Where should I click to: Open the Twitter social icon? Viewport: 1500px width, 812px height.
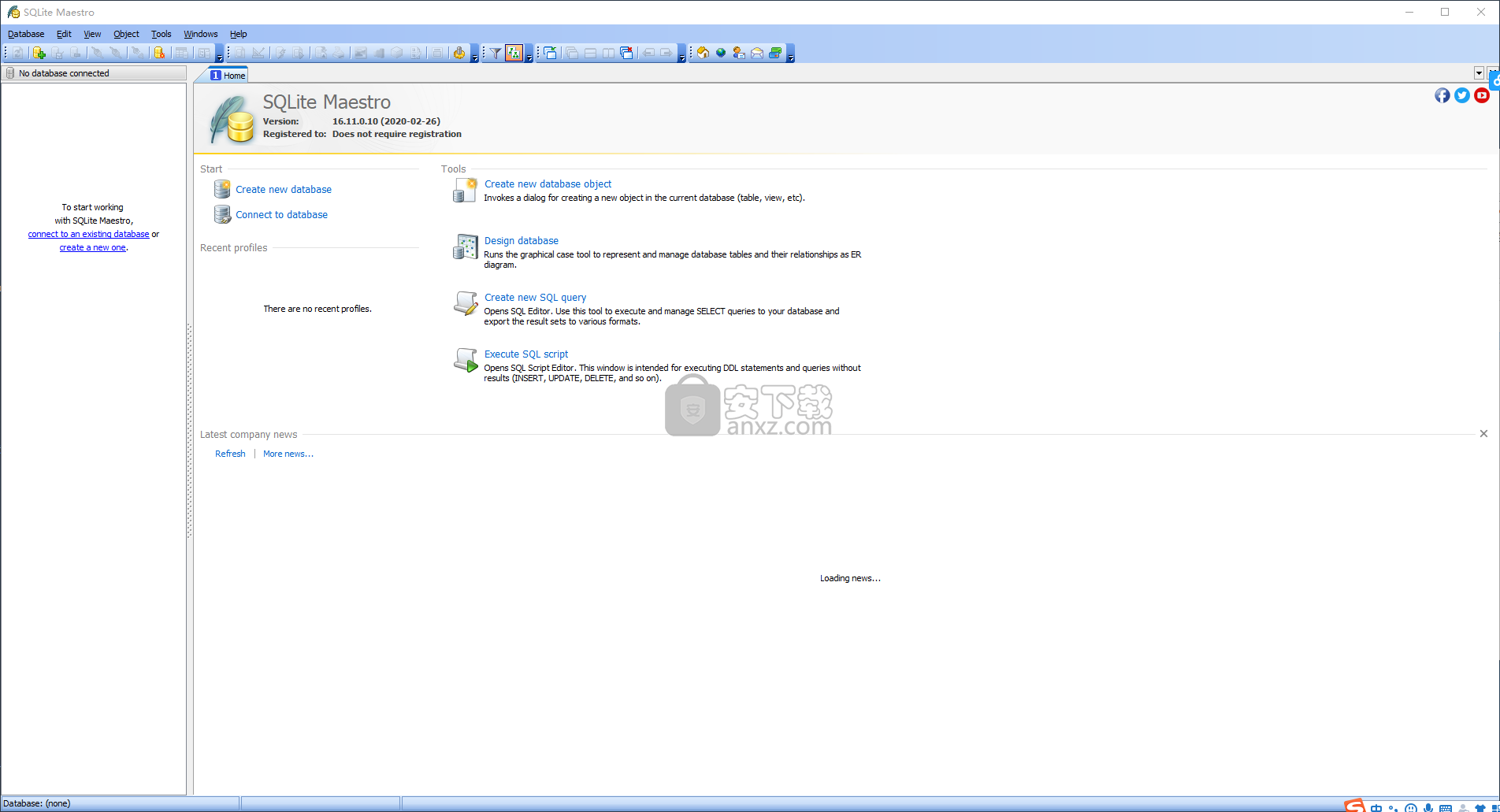pos(1462,95)
